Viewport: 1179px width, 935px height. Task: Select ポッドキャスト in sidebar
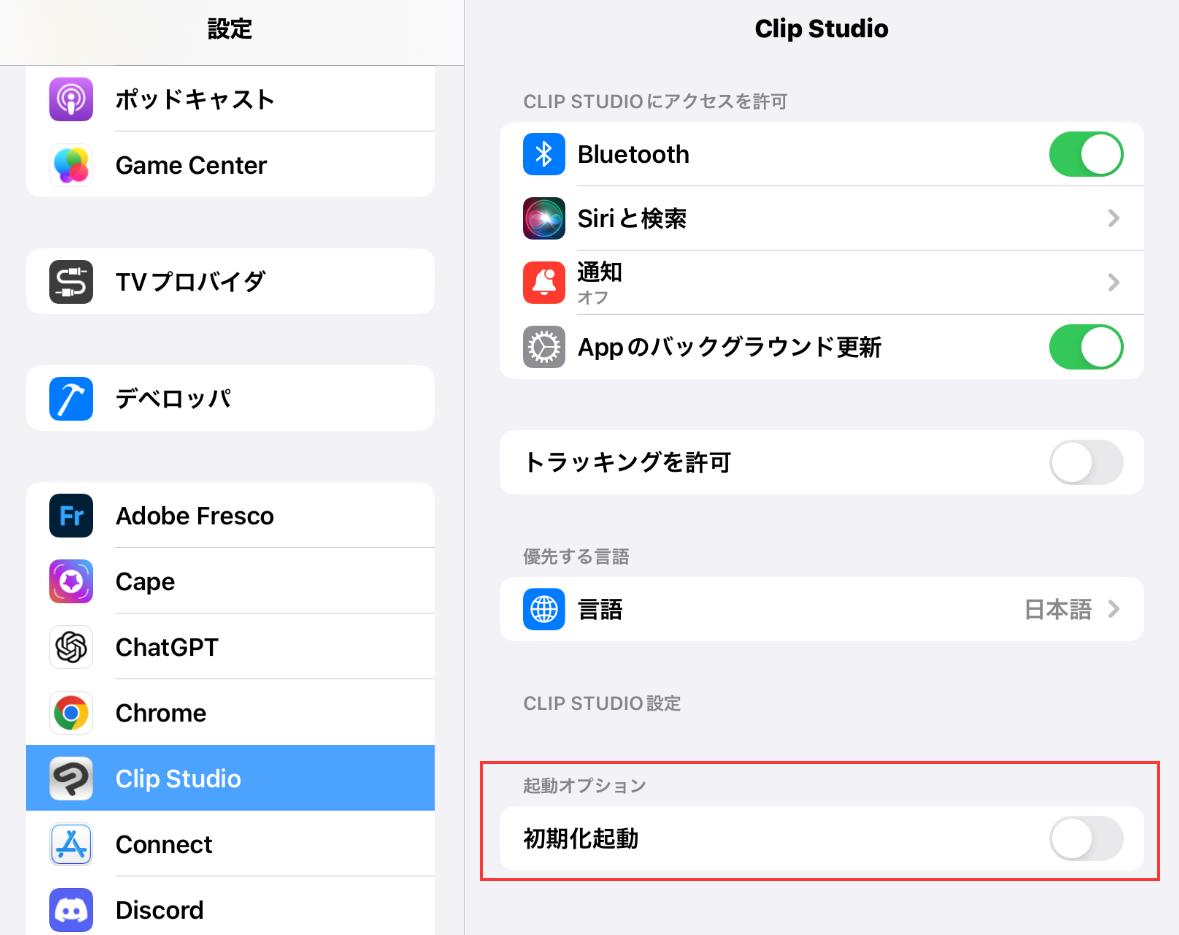tap(230, 99)
